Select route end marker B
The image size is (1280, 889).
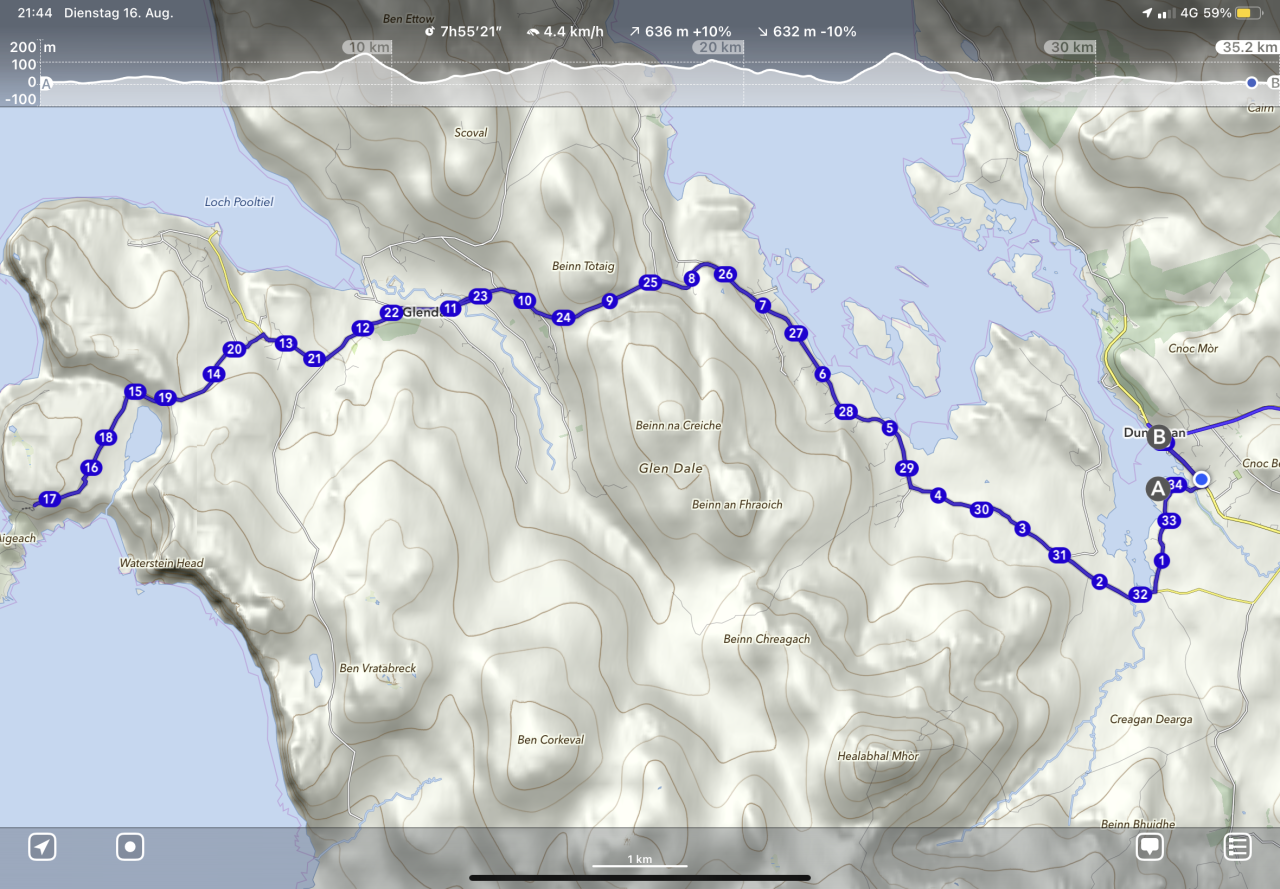[1159, 436]
